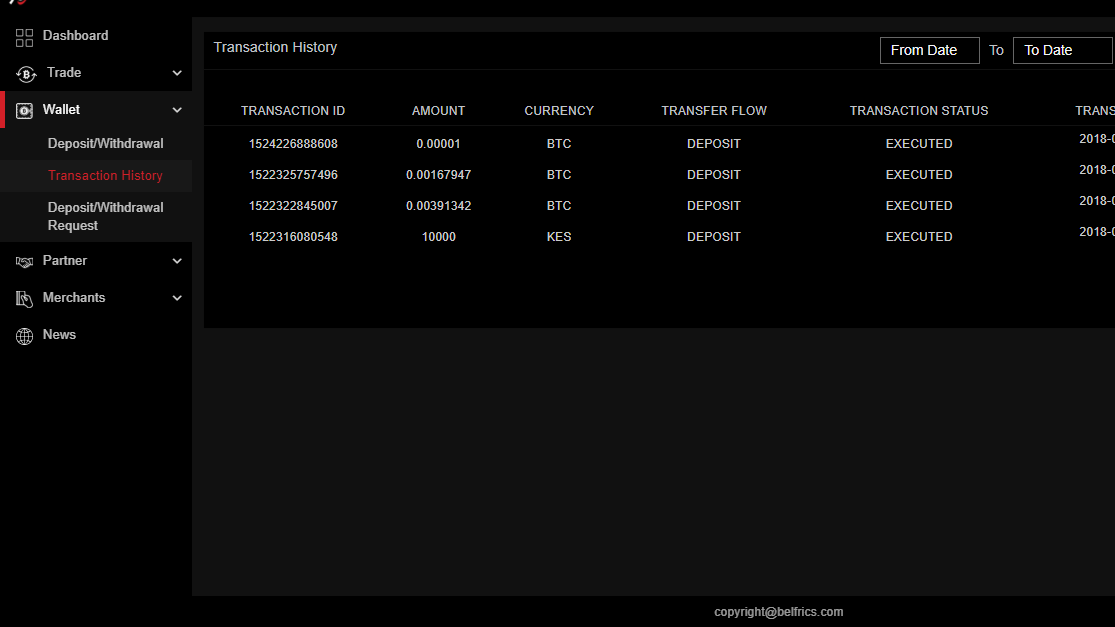Click the TRANSACTION STATUS column header

point(918,110)
